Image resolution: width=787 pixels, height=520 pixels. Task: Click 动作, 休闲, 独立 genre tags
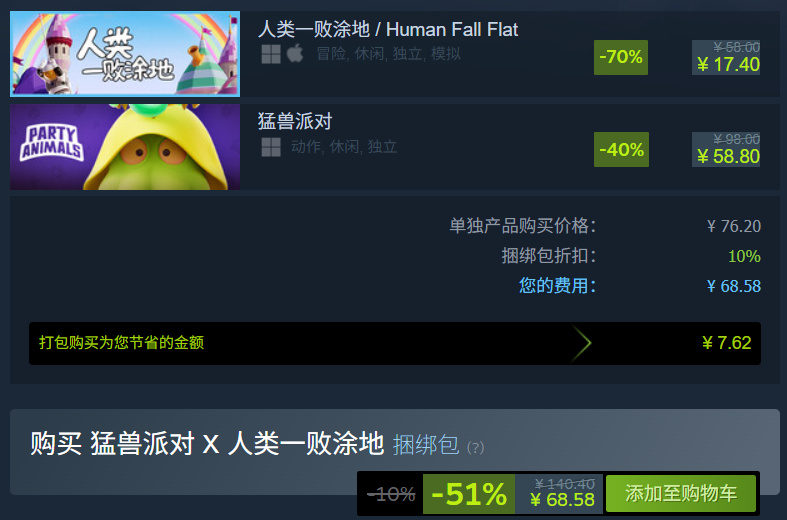click(344, 147)
